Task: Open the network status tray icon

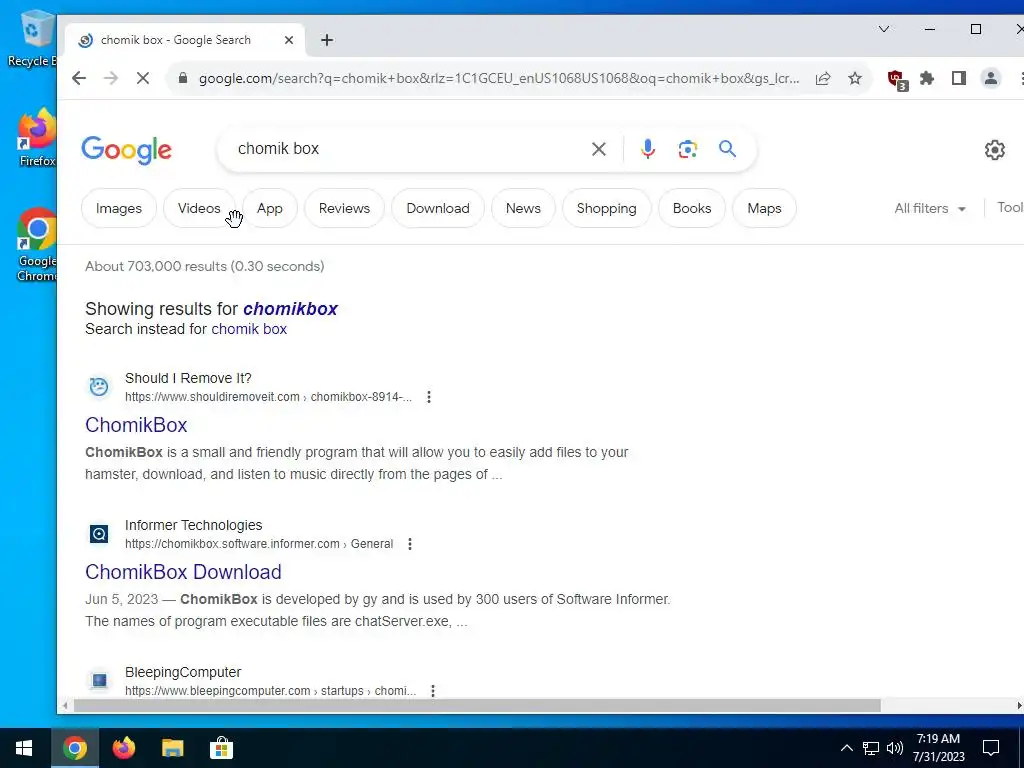Action: (871, 748)
